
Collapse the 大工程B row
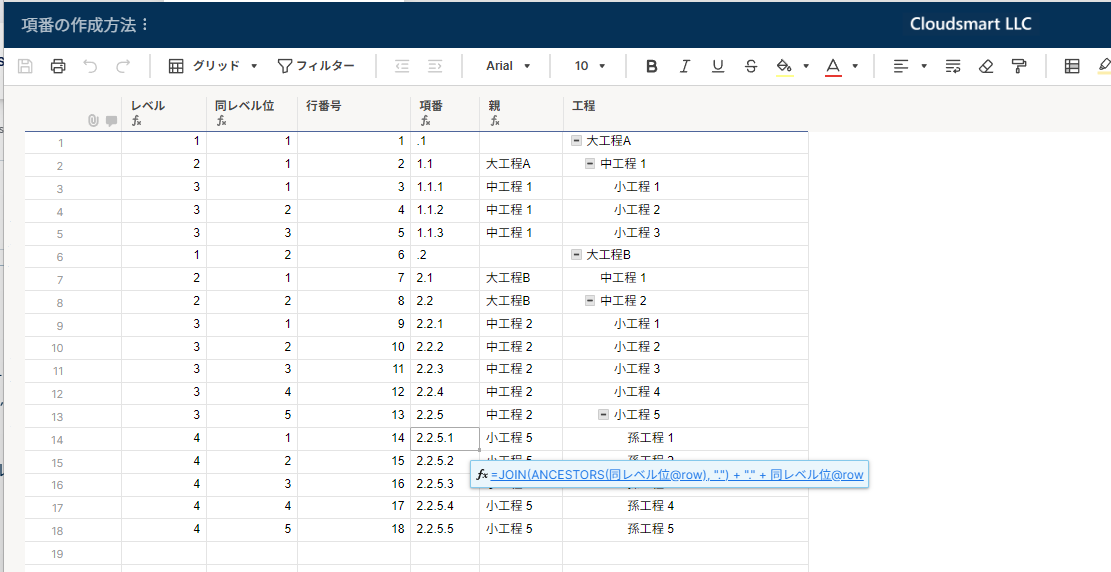point(577,254)
